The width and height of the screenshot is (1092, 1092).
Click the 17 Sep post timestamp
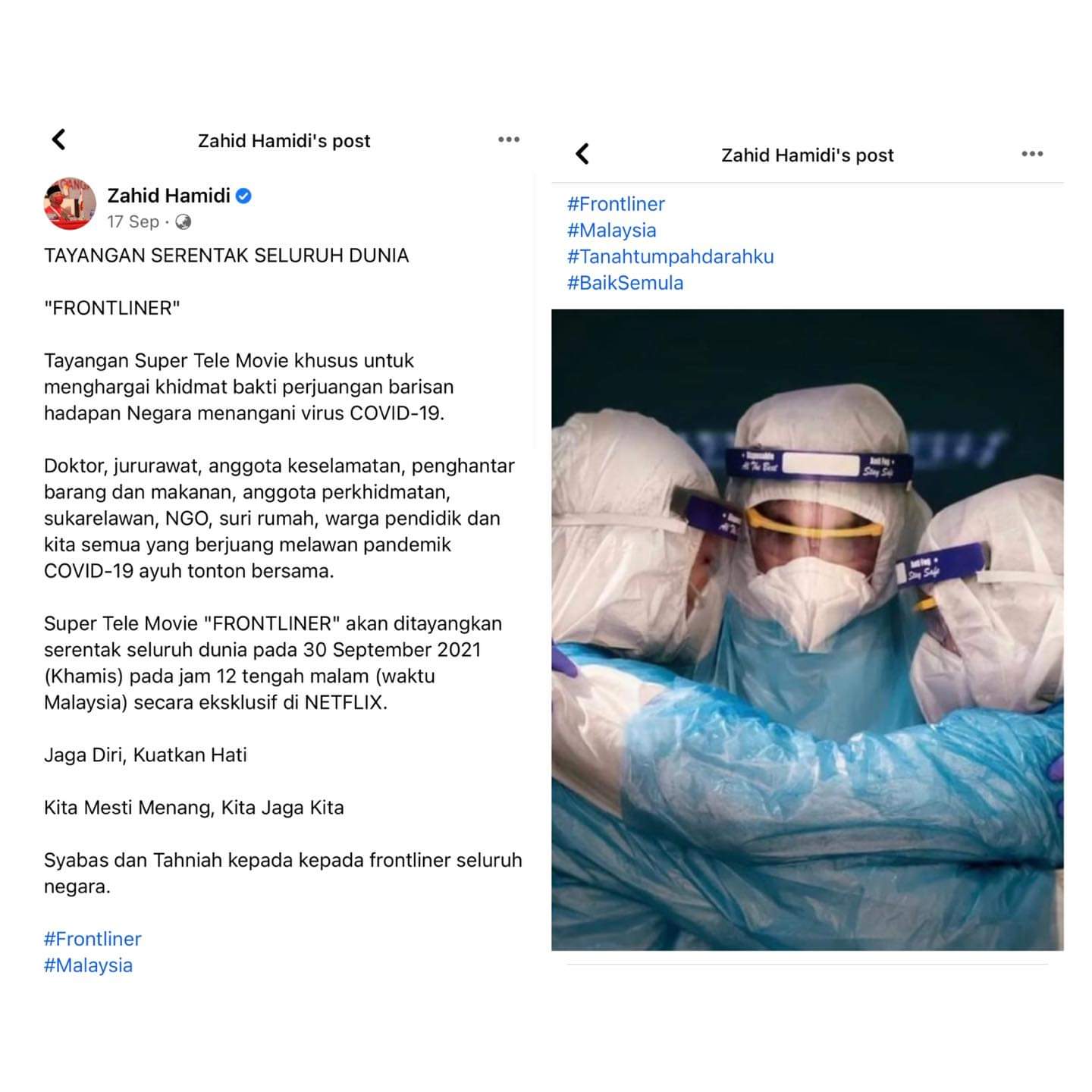coord(133,221)
